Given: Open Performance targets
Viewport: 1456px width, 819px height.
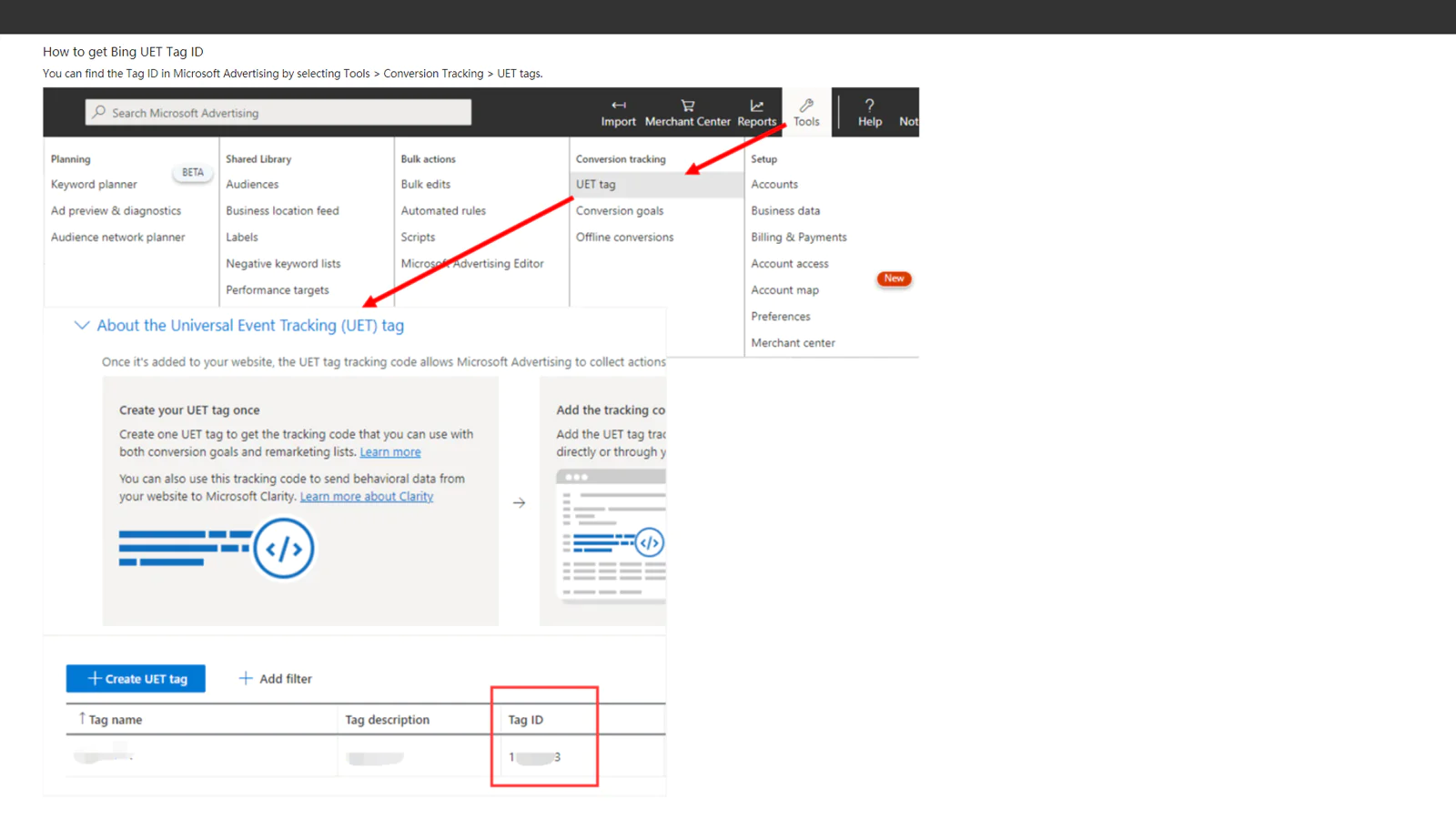Looking at the screenshot, I should point(278,289).
